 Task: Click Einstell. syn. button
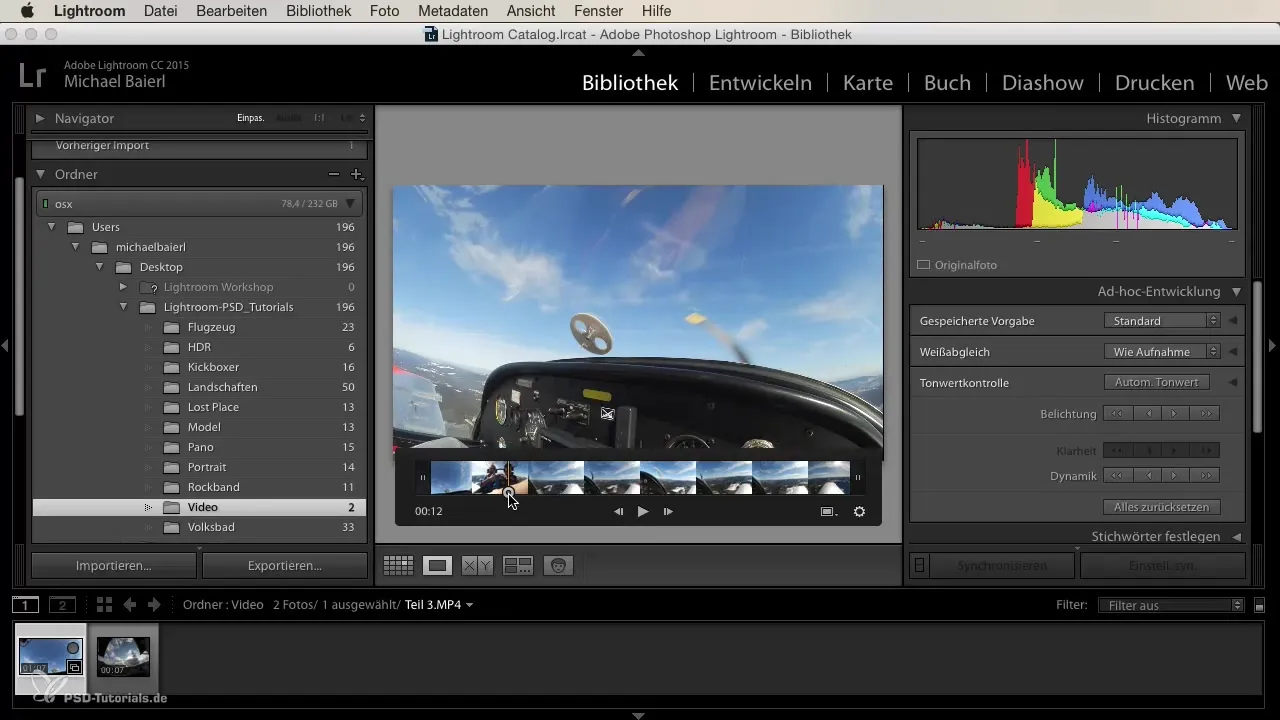coord(1162,566)
